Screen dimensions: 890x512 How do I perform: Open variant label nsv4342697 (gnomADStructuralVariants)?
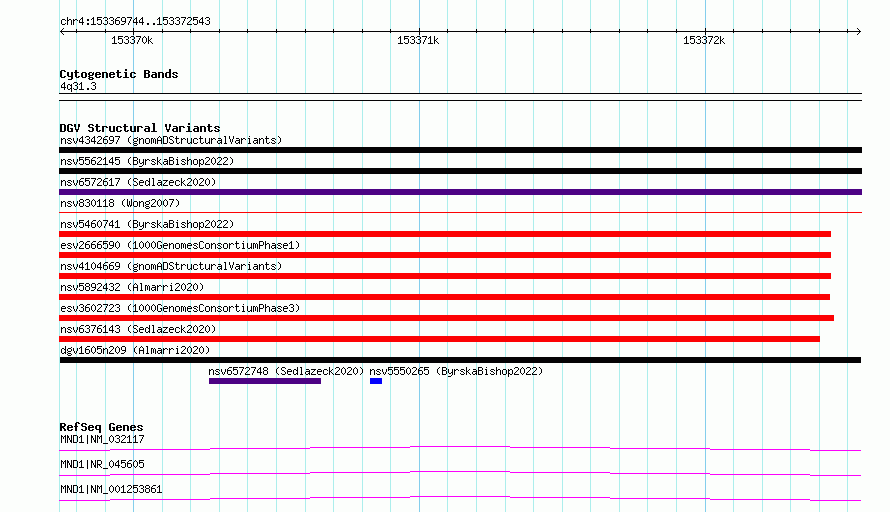point(171,140)
